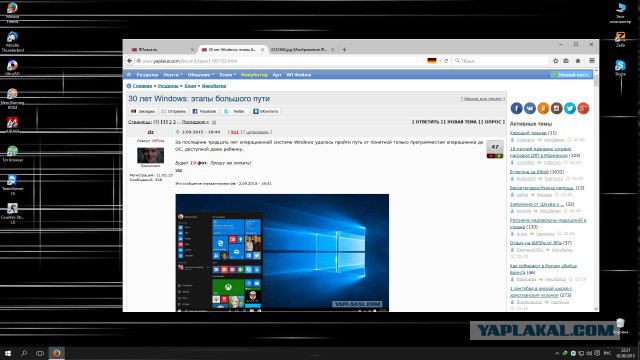Open German flag dropdown in address bar

(x=434, y=60)
